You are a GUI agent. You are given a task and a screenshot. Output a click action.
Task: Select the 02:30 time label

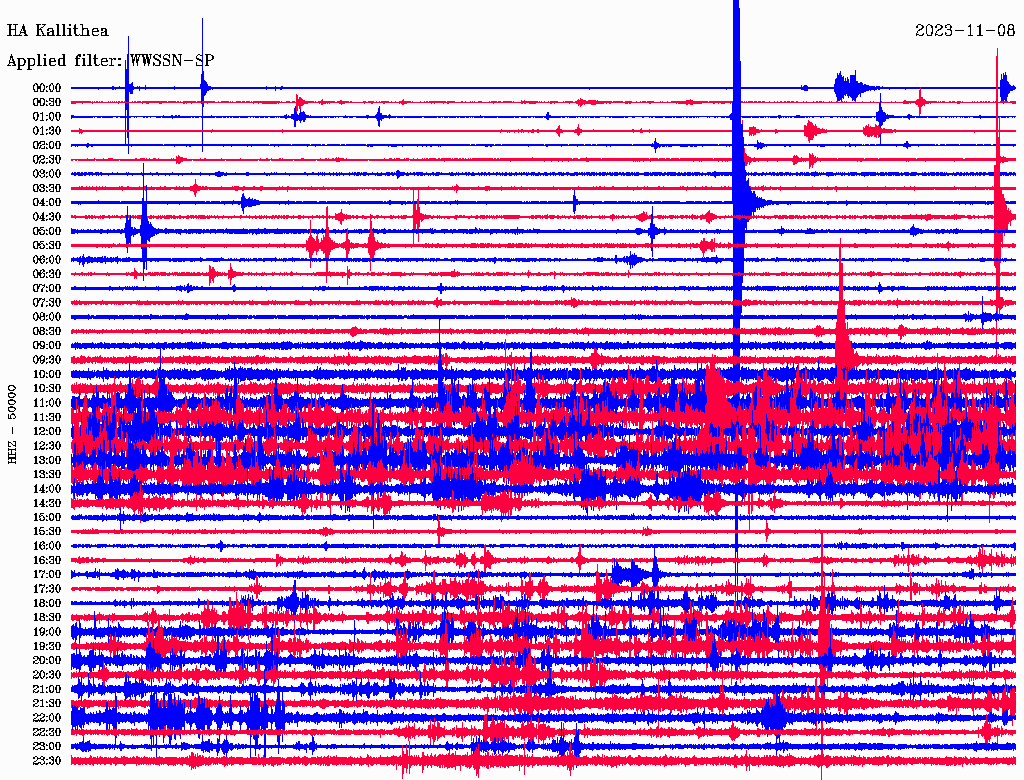click(x=47, y=159)
